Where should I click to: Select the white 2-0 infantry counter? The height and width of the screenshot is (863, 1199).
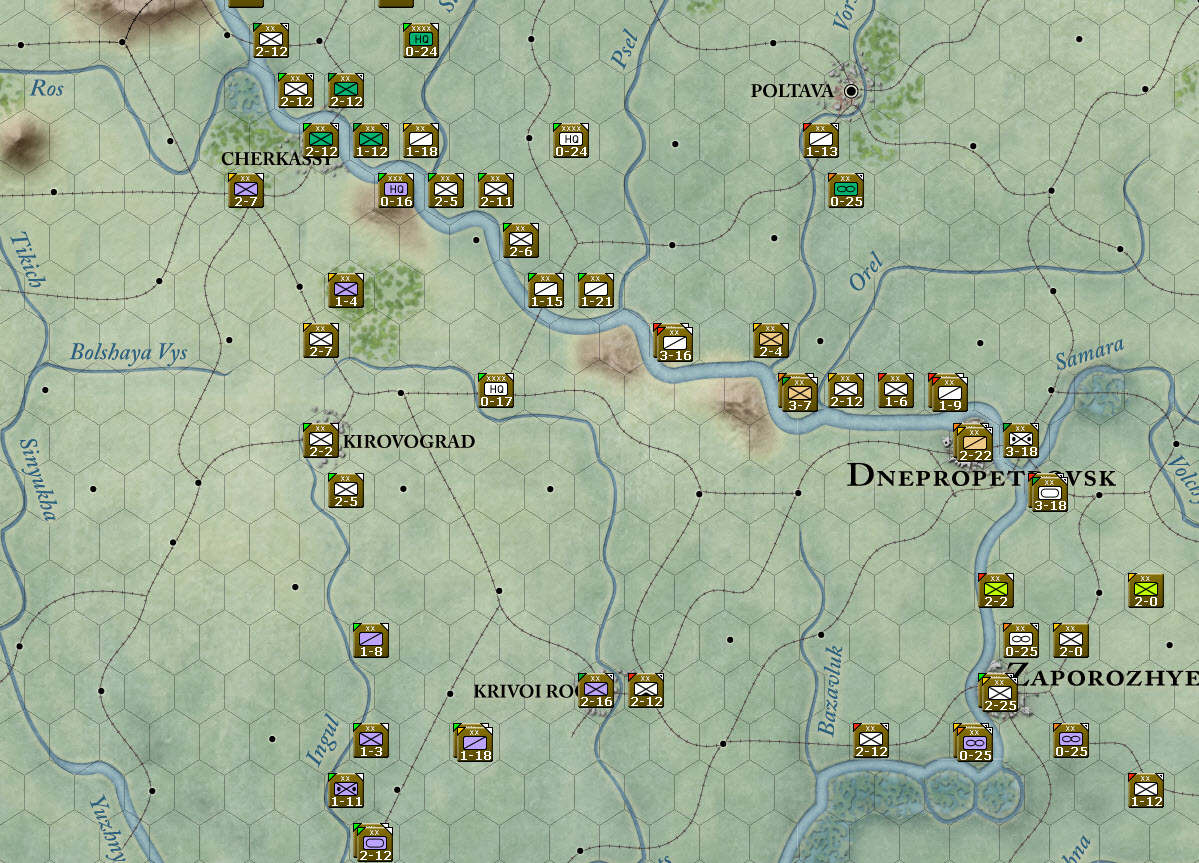pos(1071,641)
